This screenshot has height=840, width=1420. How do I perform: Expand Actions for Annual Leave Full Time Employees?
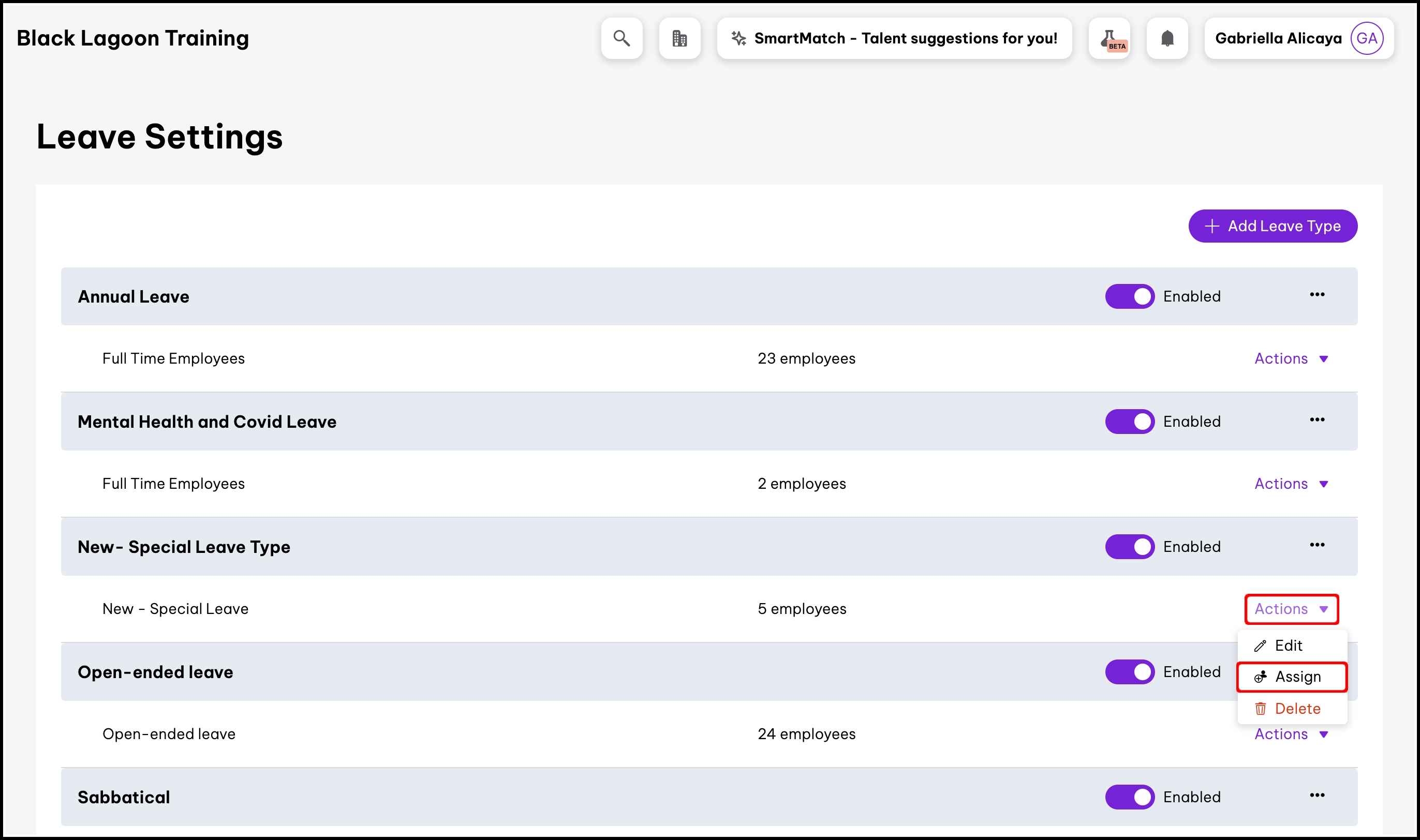tap(1291, 359)
